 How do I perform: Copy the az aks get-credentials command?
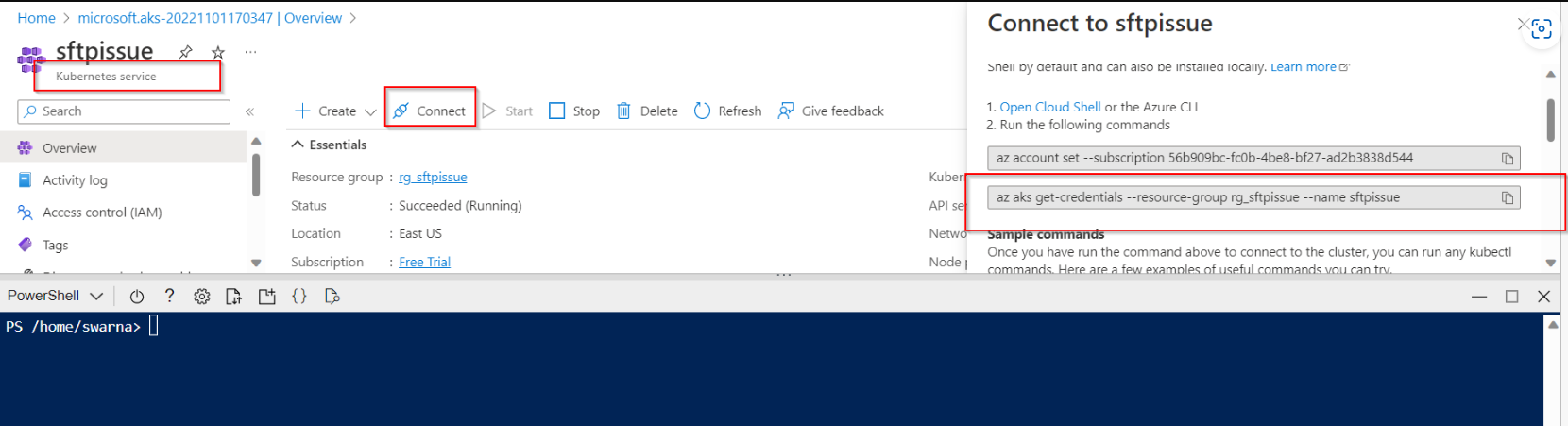1508,198
